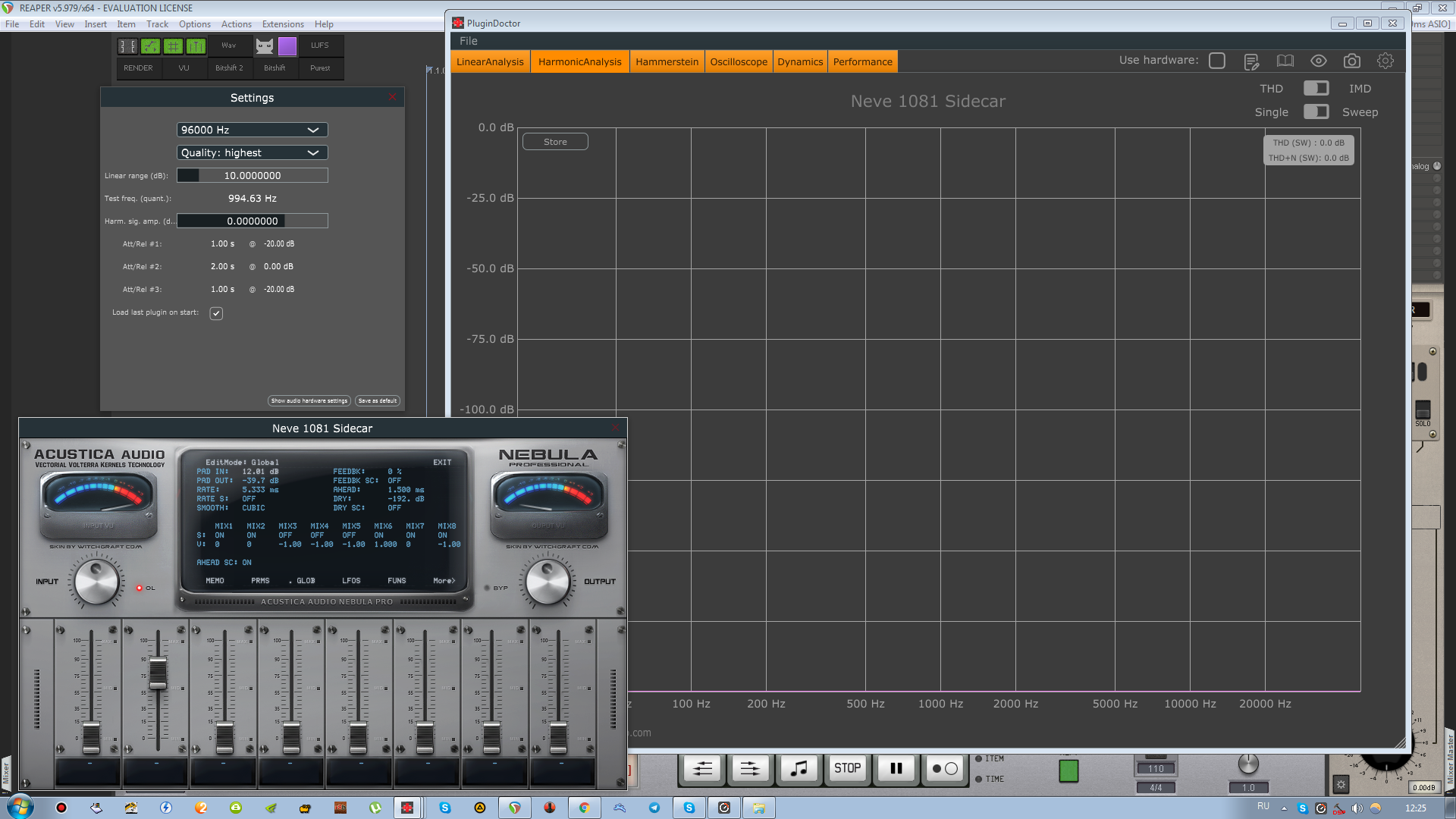Click the camera screenshot icon in PluginDoctor
Viewport: 1456px width, 819px height.
click(1351, 61)
